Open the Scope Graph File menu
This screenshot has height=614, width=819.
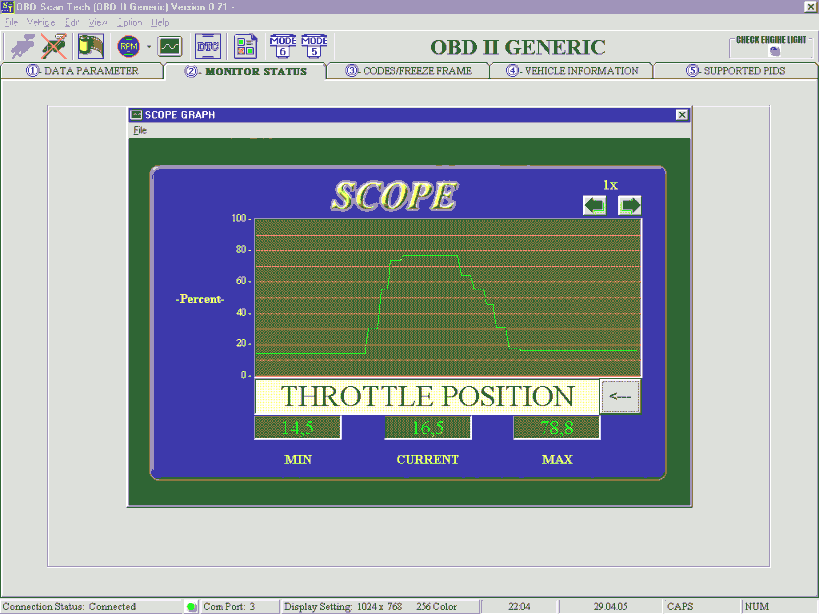140,130
